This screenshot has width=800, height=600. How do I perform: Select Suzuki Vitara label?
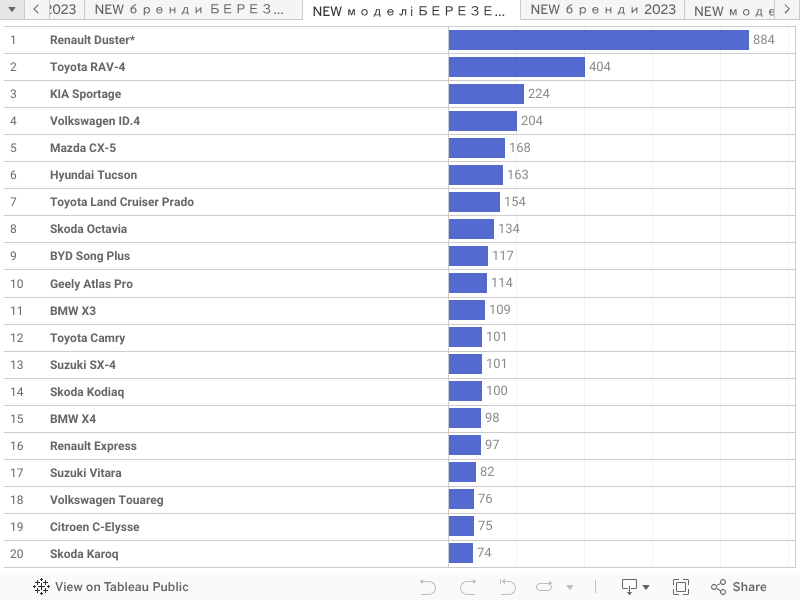click(86, 473)
